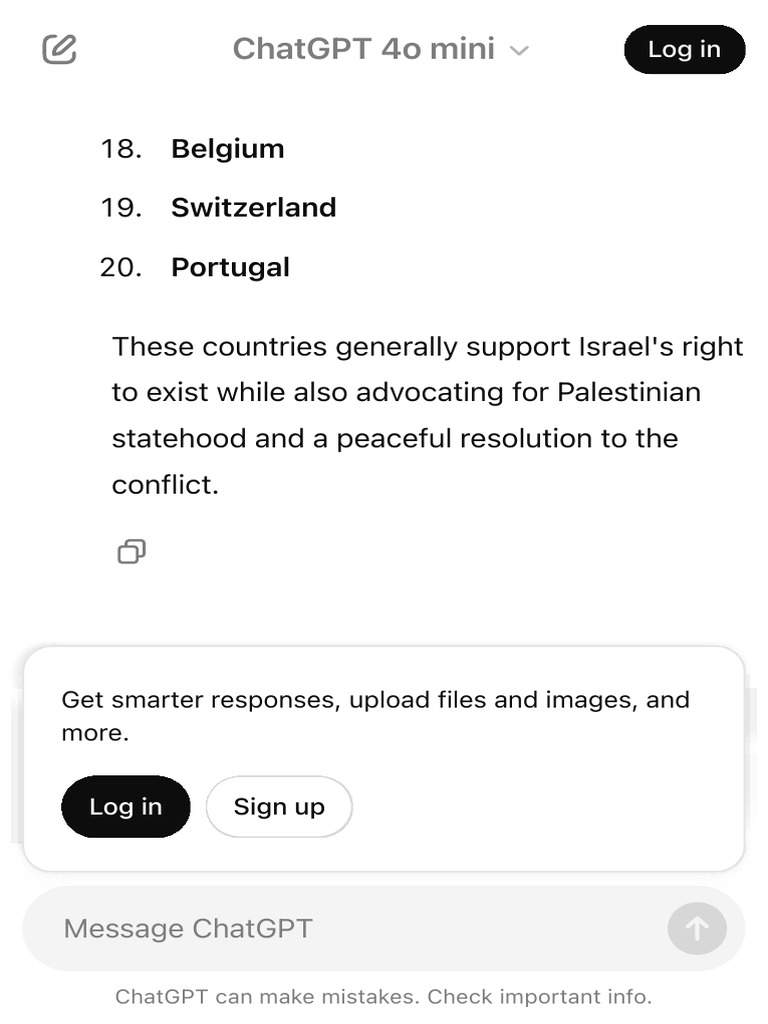Click the black Log in button in header
The height and width of the screenshot is (1024, 768).
684,50
